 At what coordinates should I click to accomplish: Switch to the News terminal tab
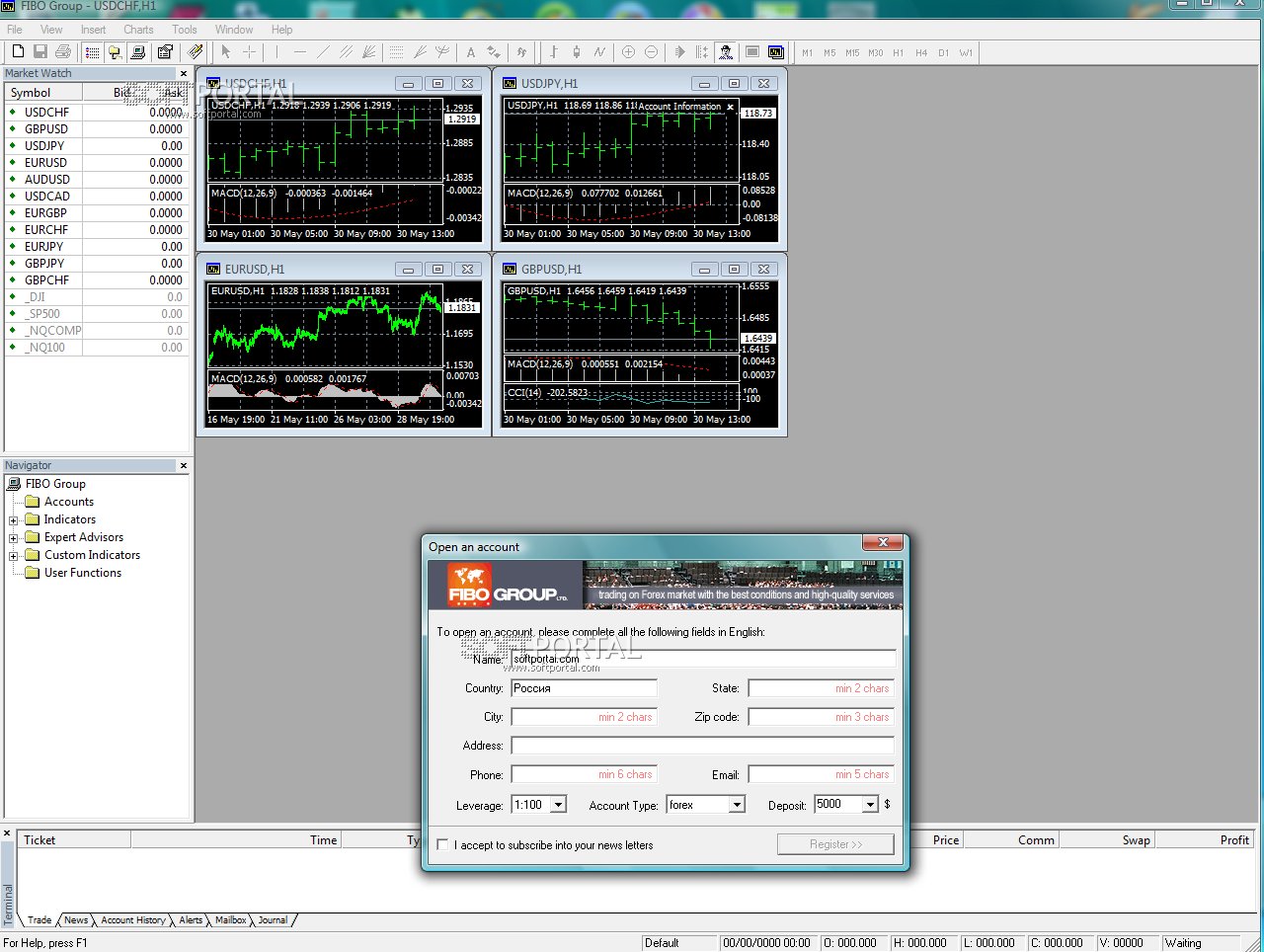(x=76, y=920)
